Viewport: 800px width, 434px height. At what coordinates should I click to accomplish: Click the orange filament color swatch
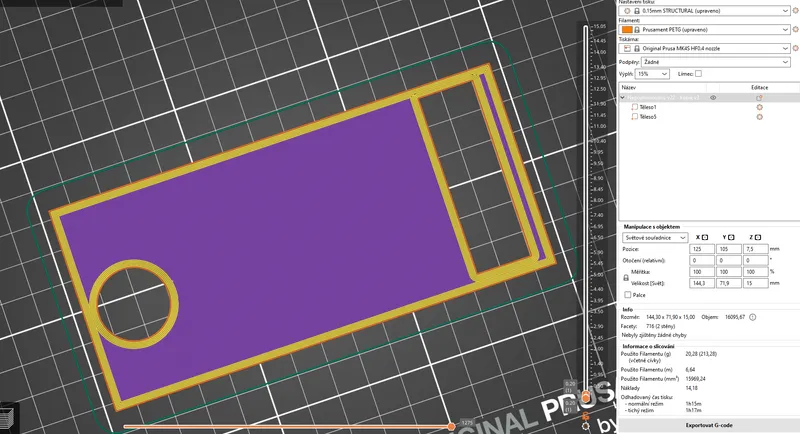click(627, 29)
